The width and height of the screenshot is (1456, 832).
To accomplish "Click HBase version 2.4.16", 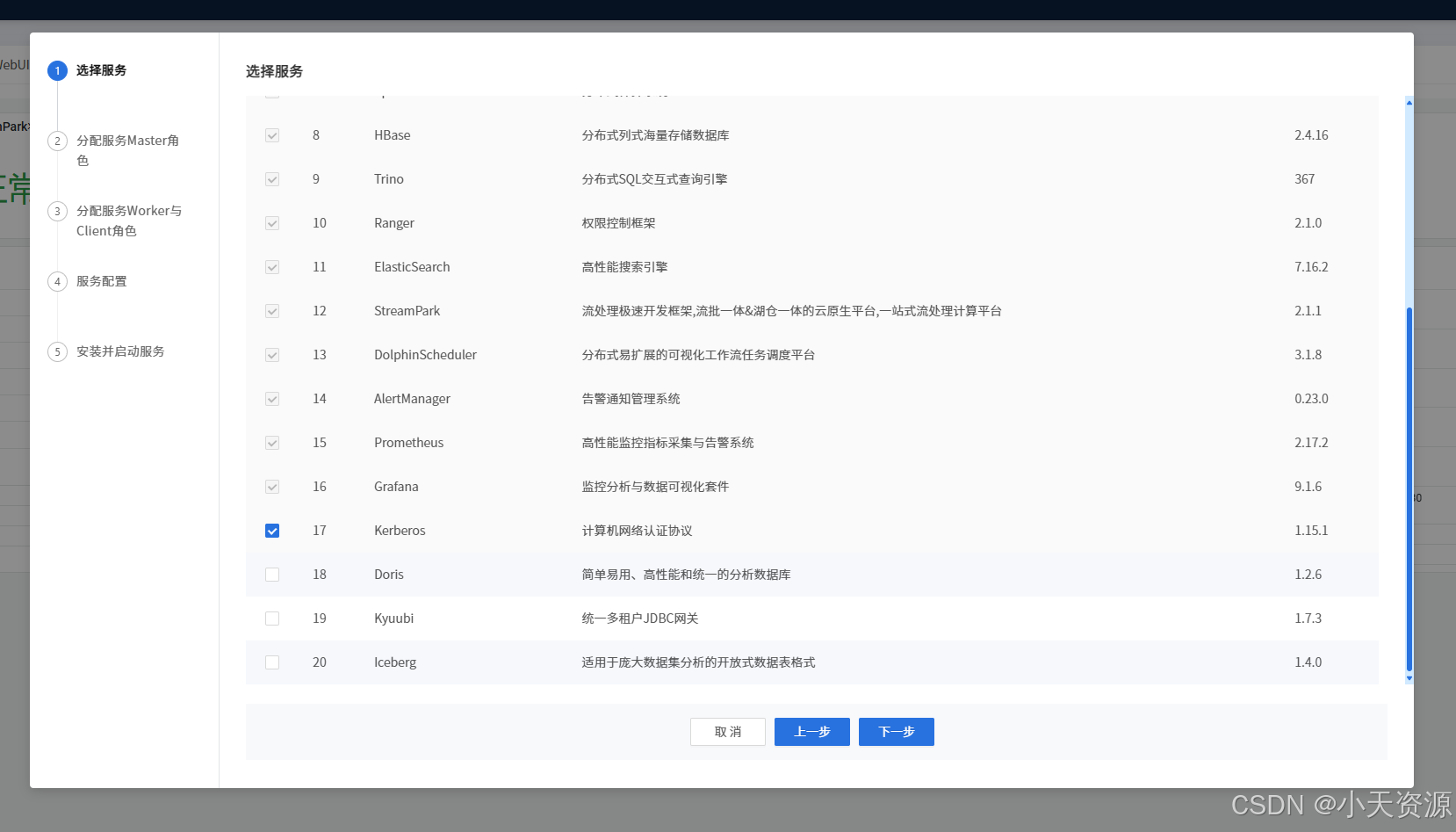I will [x=1311, y=135].
